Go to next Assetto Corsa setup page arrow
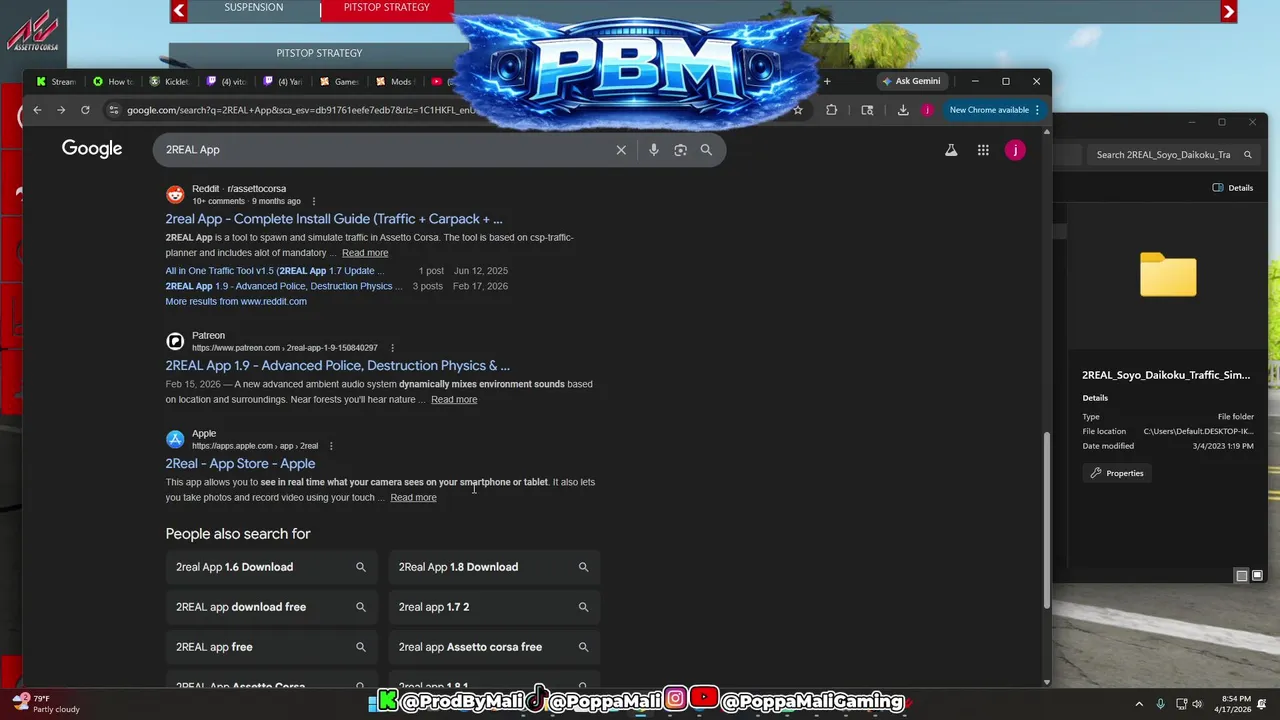1280x720 pixels. coord(1229,11)
